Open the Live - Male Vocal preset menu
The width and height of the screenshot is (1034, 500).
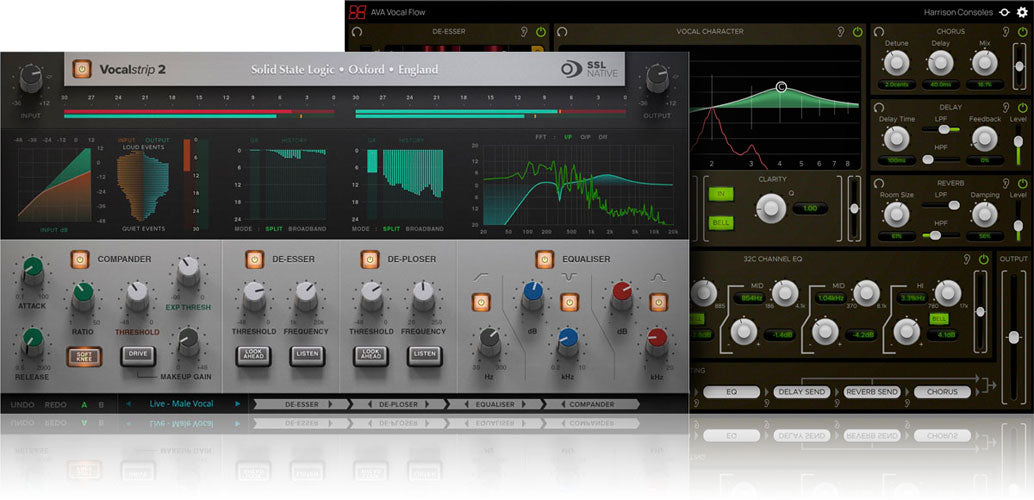(181, 404)
